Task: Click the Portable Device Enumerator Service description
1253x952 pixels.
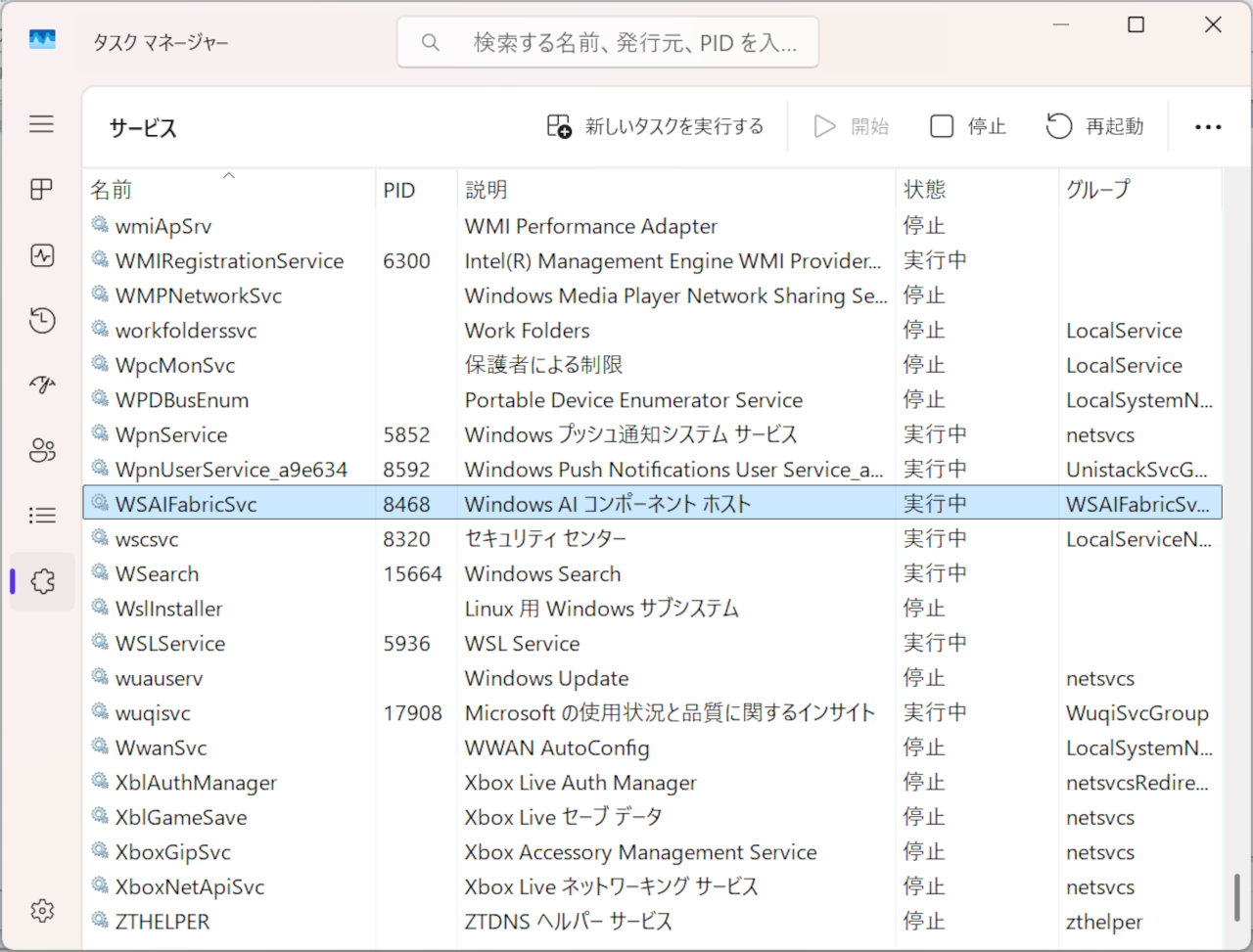Action: click(633, 400)
